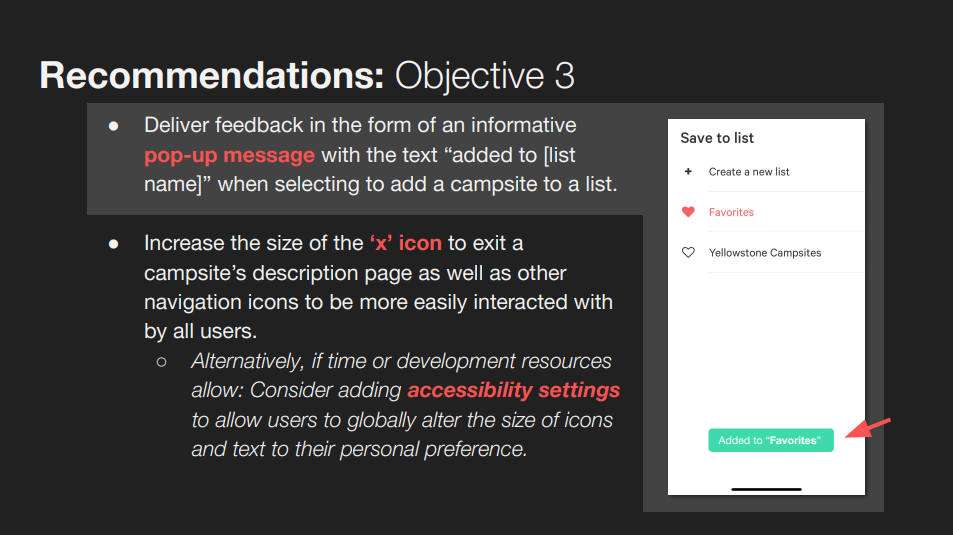Click the plus icon beside Create a new list

pos(688,171)
